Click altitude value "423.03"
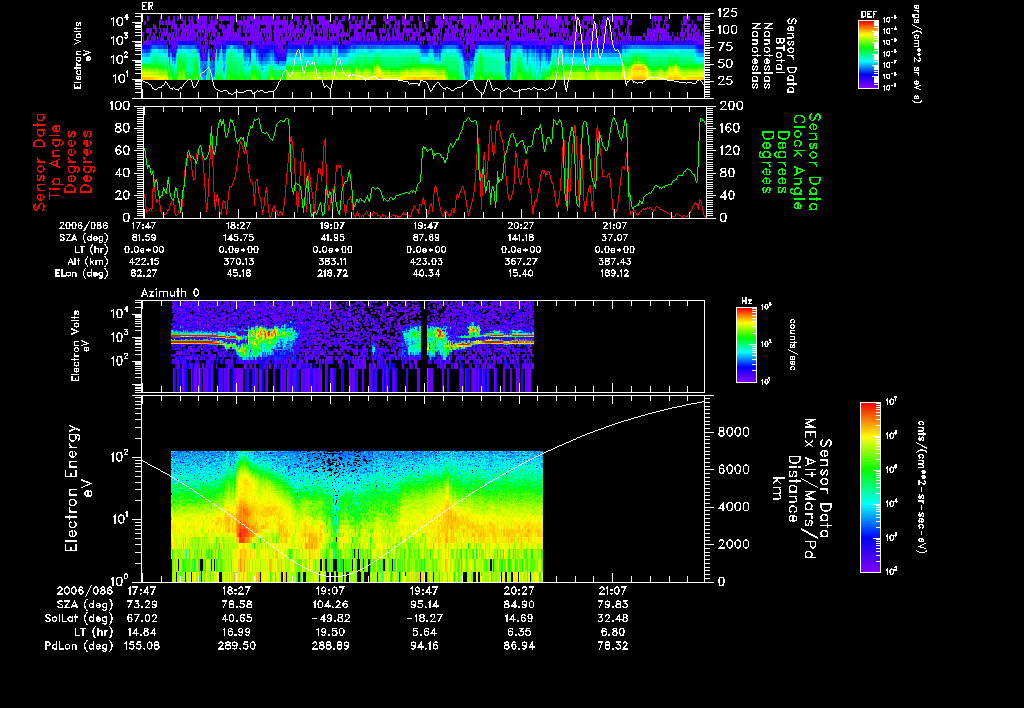 coord(426,261)
